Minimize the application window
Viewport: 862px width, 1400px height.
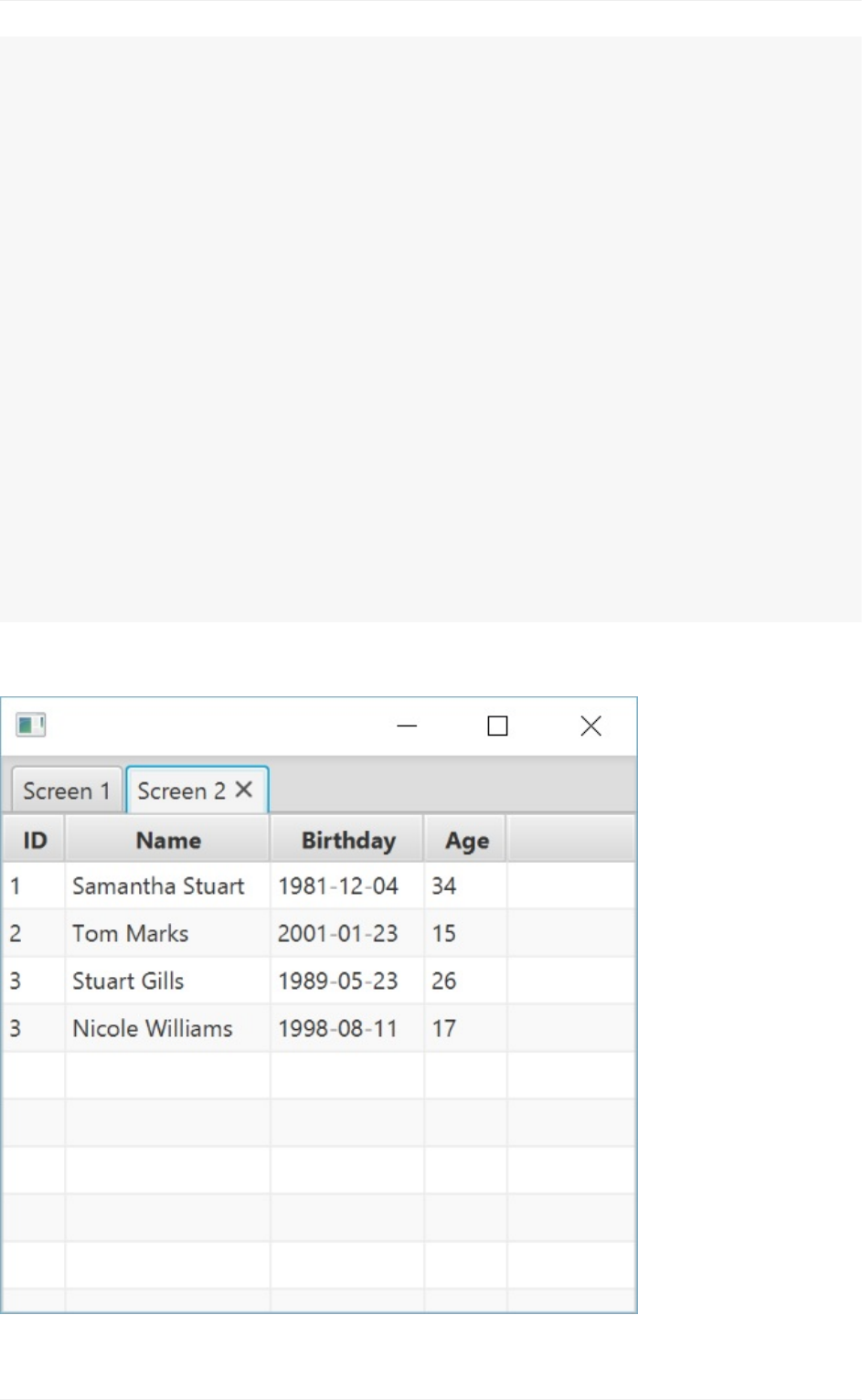(x=407, y=727)
